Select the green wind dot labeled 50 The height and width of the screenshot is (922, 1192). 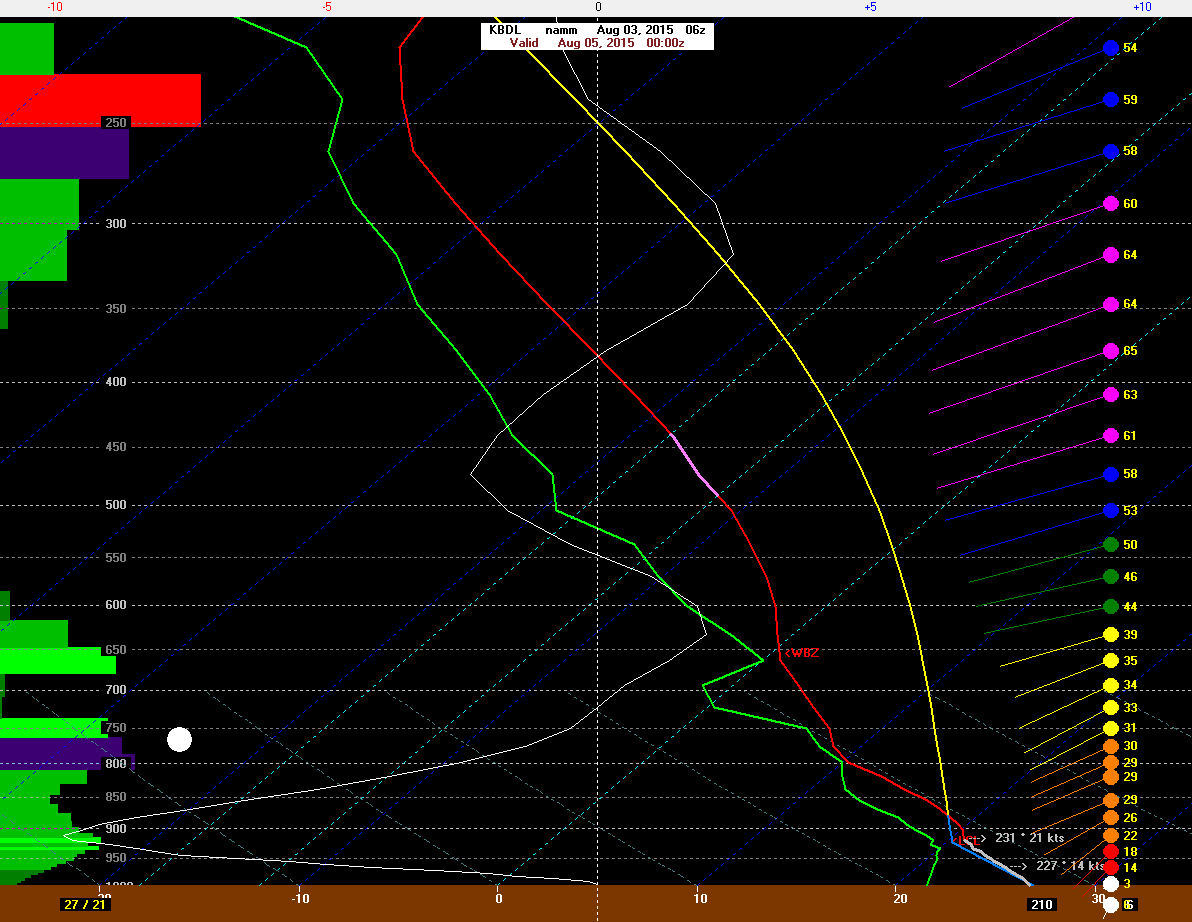click(1111, 544)
